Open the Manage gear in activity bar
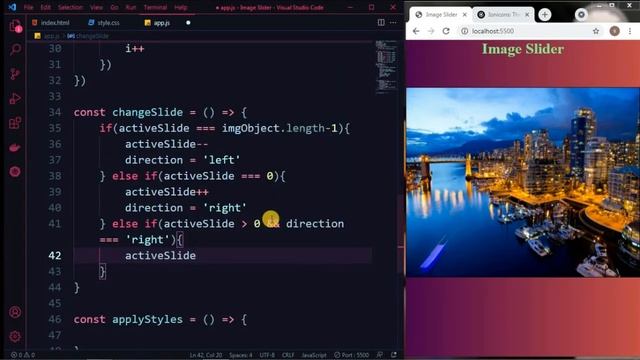 [x=15, y=336]
